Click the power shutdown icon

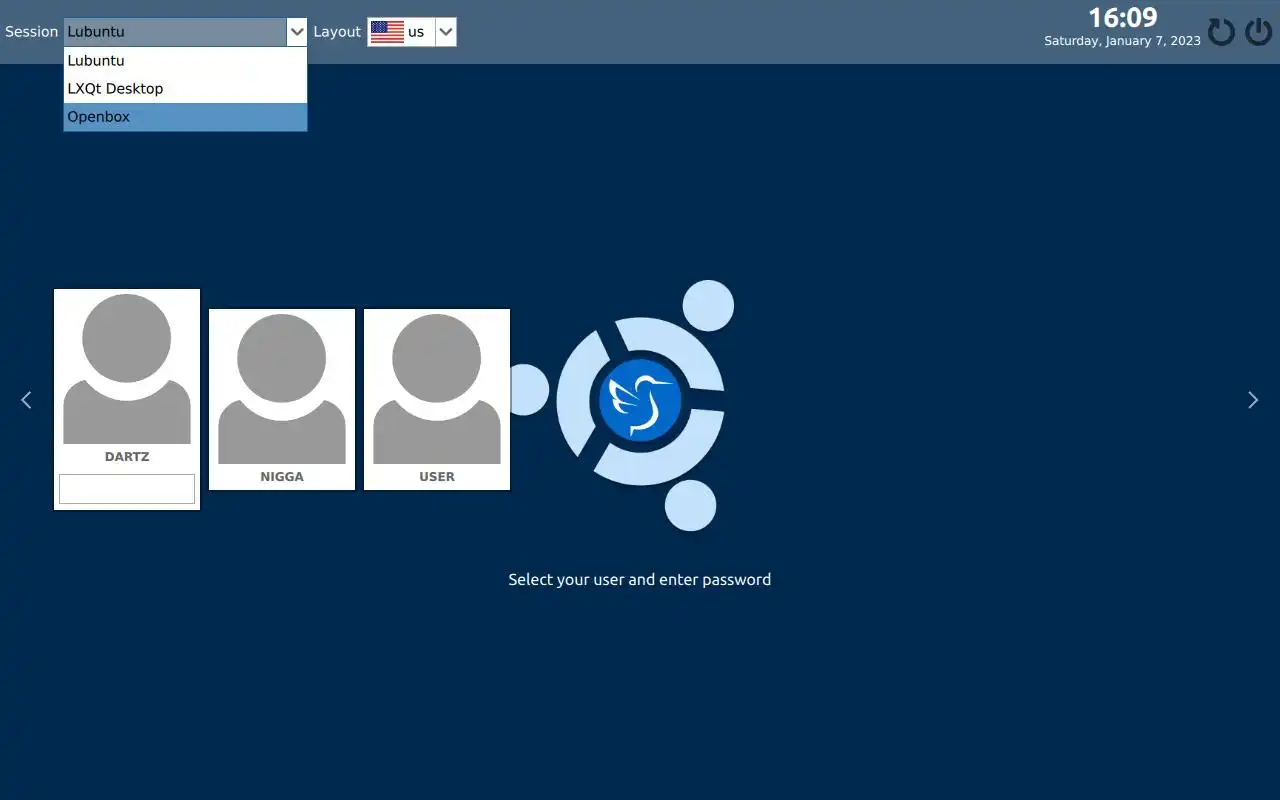pyautogui.click(x=1258, y=32)
